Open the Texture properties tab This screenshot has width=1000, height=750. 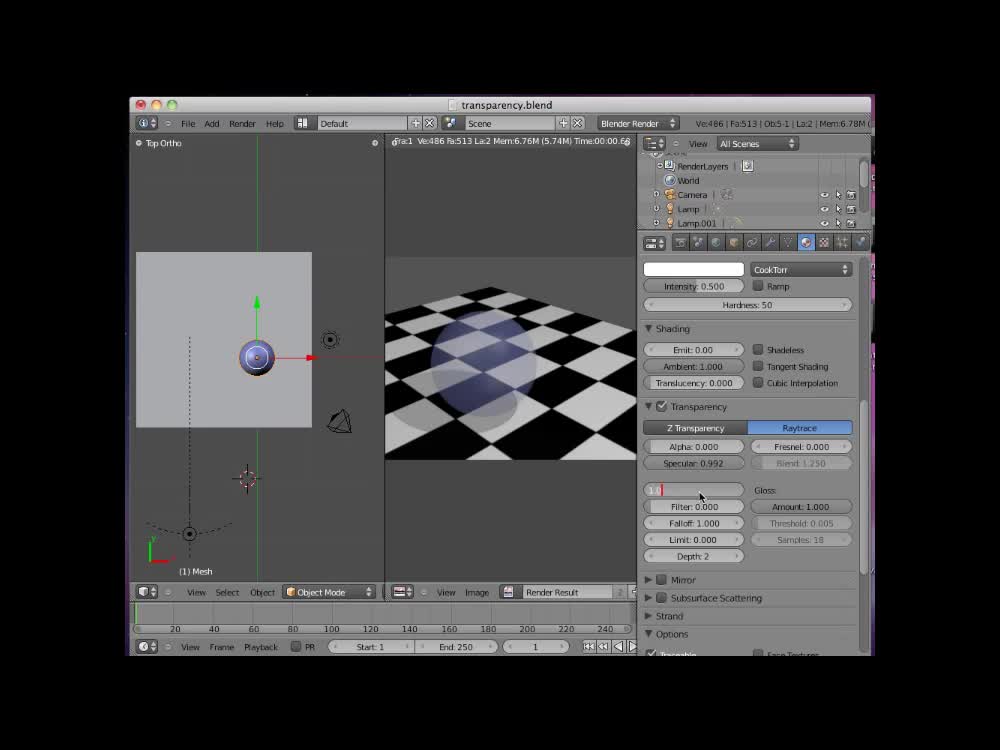[x=825, y=242]
